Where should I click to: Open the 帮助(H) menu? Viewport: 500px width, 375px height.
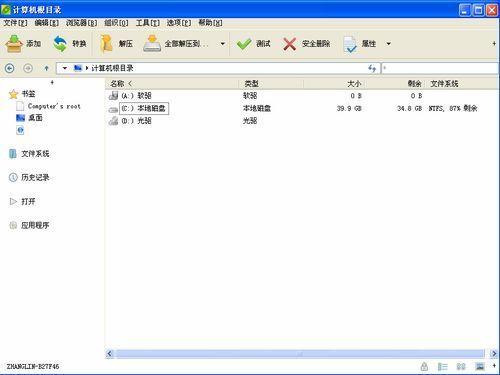(210, 23)
